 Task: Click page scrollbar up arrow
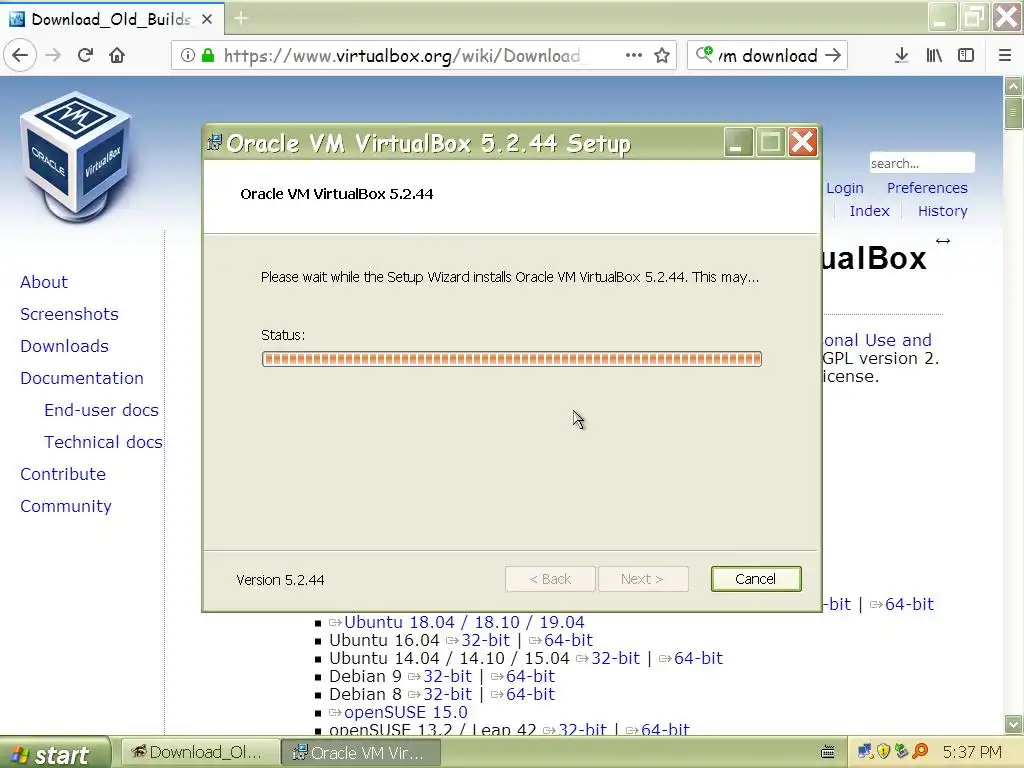click(1014, 86)
